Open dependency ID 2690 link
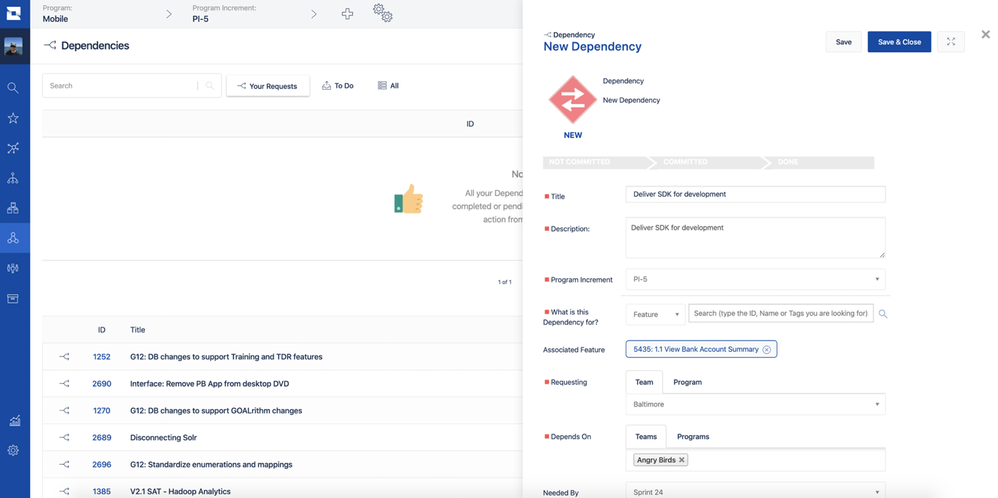This screenshot has width=998, height=498. click(x=102, y=383)
